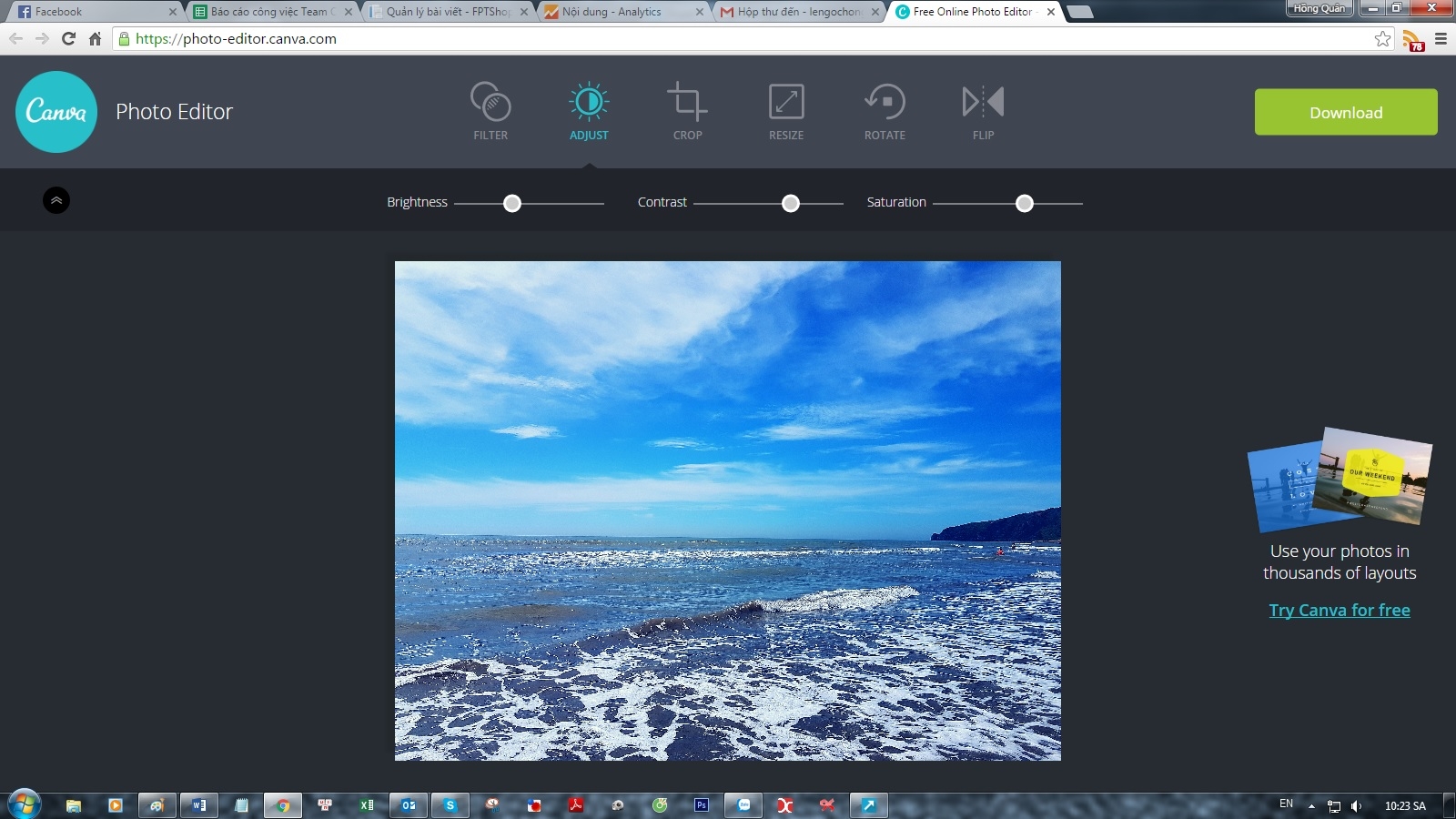
Task: Go to the browser home page
Action: point(95,38)
